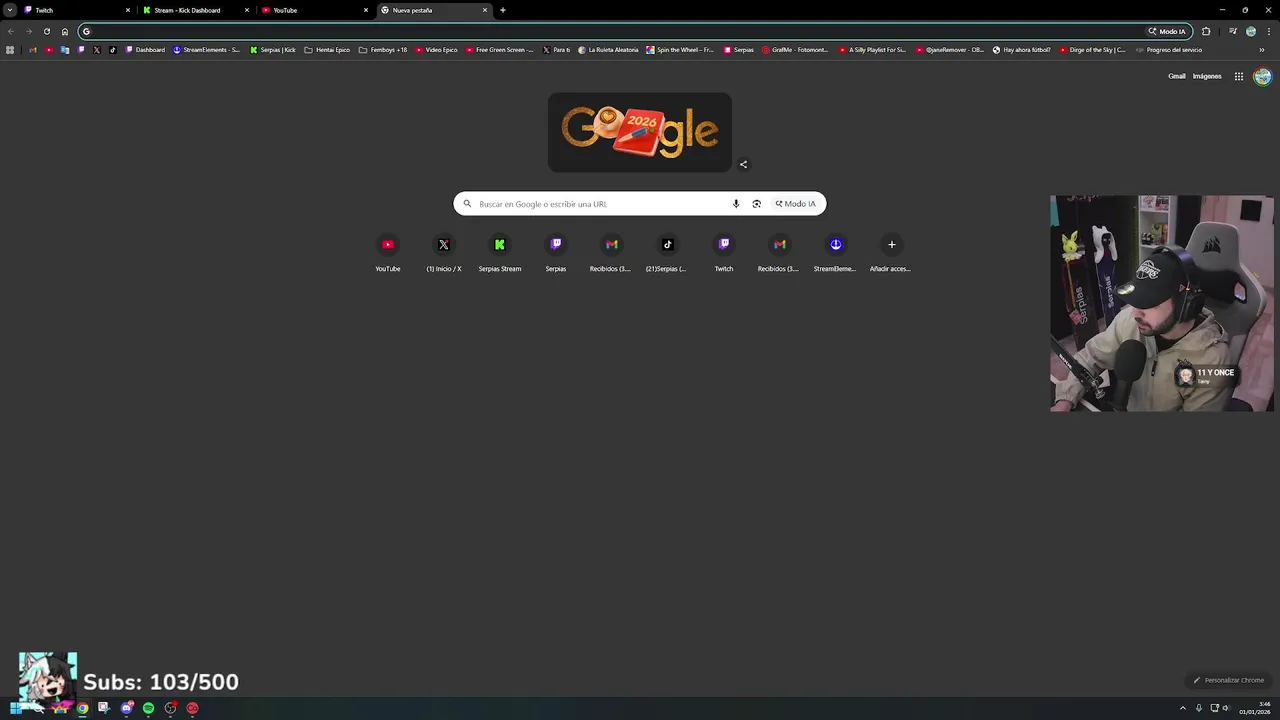Open a new tab with plus button
Viewport: 1280px width, 720px height.
[503, 10]
